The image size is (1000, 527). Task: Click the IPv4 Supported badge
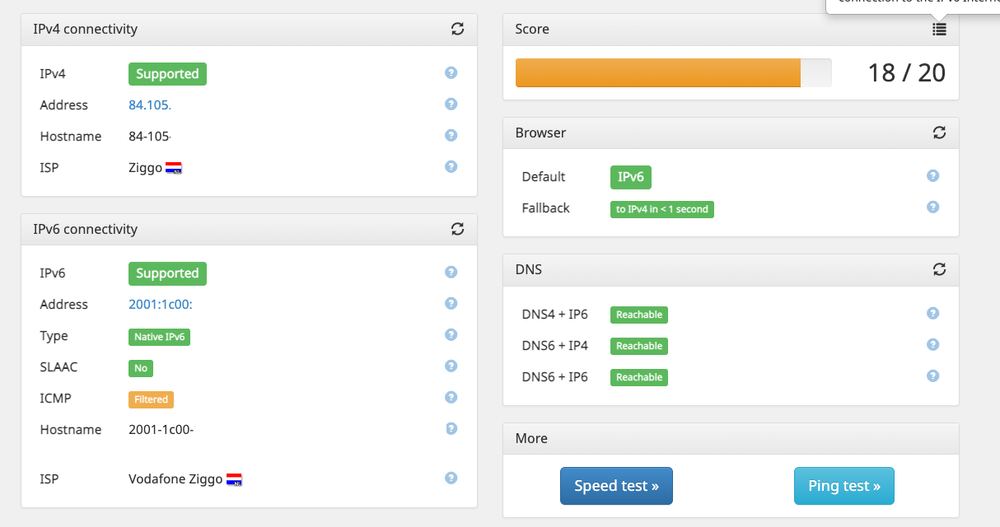pyautogui.click(x=167, y=74)
